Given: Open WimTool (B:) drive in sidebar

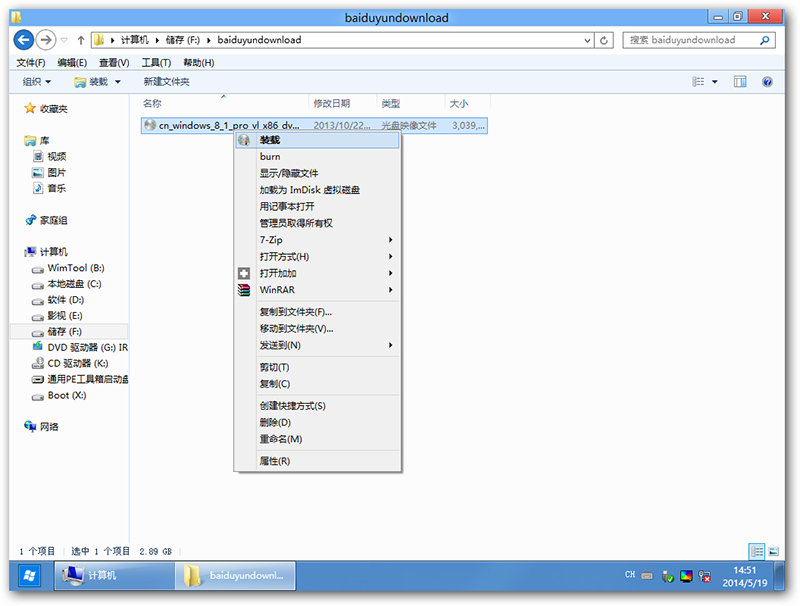Looking at the screenshot, I should point(75,268).
